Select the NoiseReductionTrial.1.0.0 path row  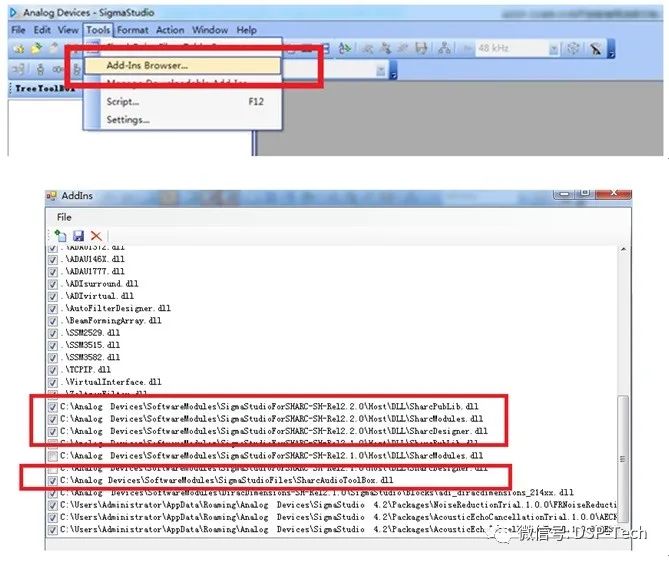338,505
